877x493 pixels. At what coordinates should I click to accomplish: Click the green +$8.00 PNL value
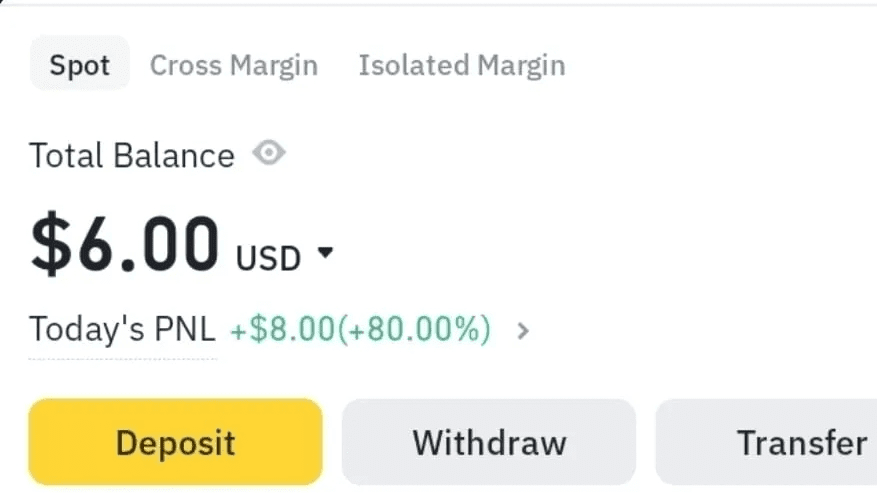[x=282, y=328]
